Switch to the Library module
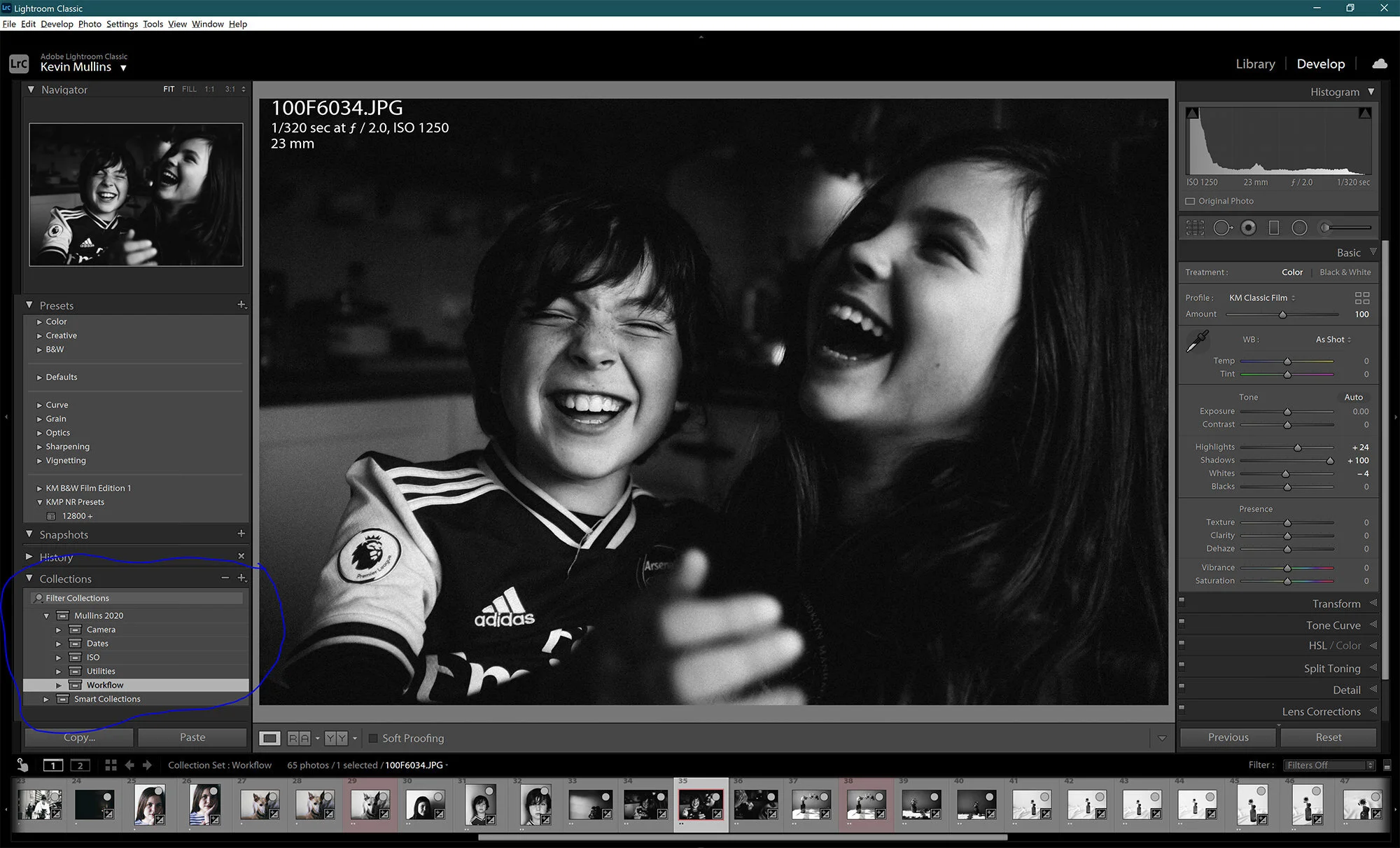The image size is (1400, 848). [1254, 64]
